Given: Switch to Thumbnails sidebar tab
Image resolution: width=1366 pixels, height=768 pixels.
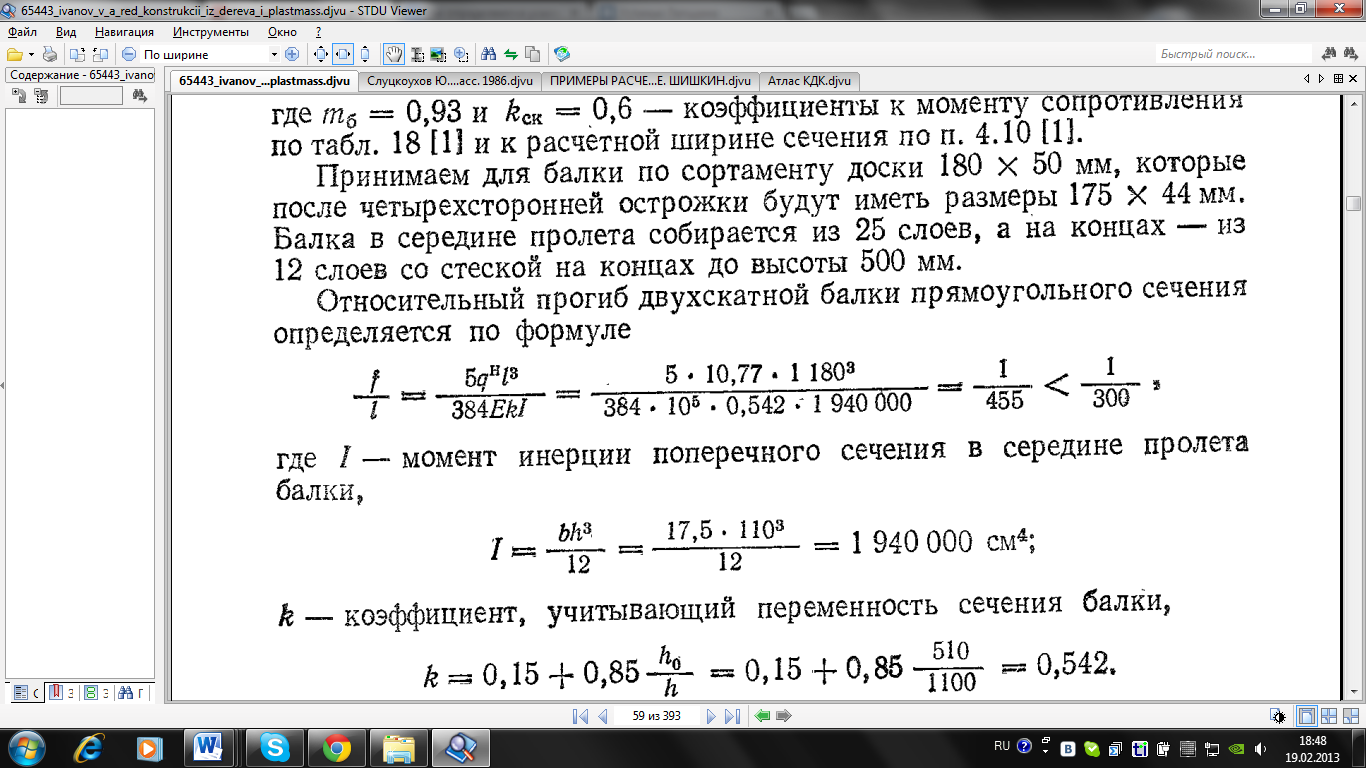Looking at the screenshot, I should tap(95, 691).
